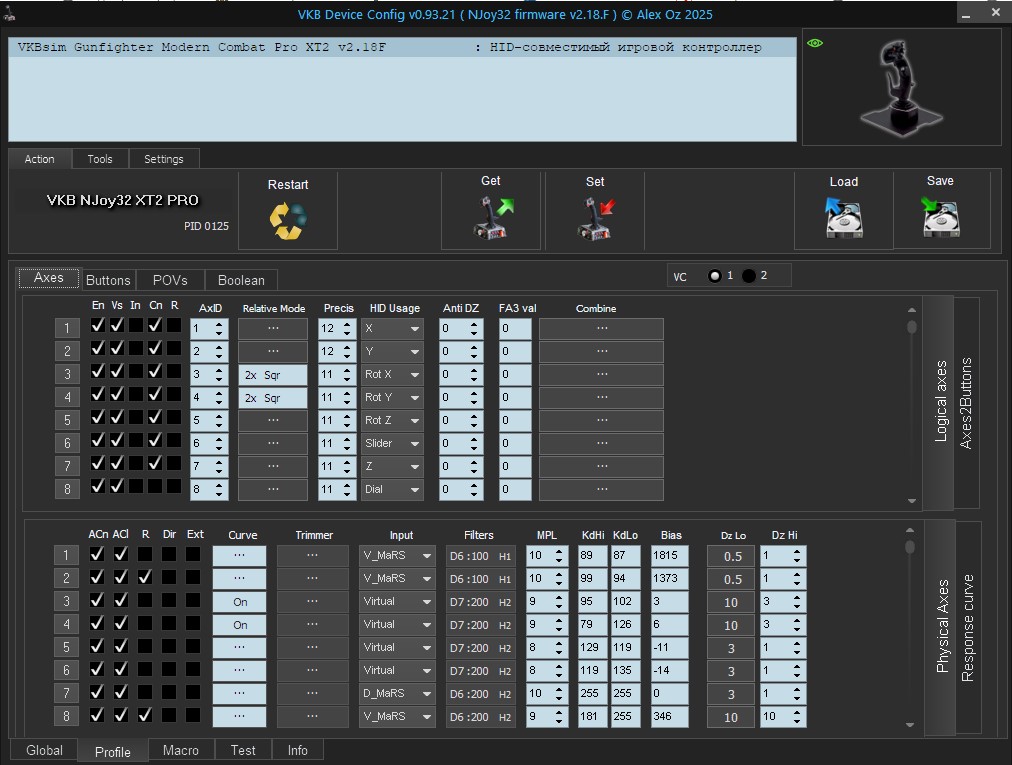
Task: Click the Load hard drive icon
Action: tap(844, 218)
